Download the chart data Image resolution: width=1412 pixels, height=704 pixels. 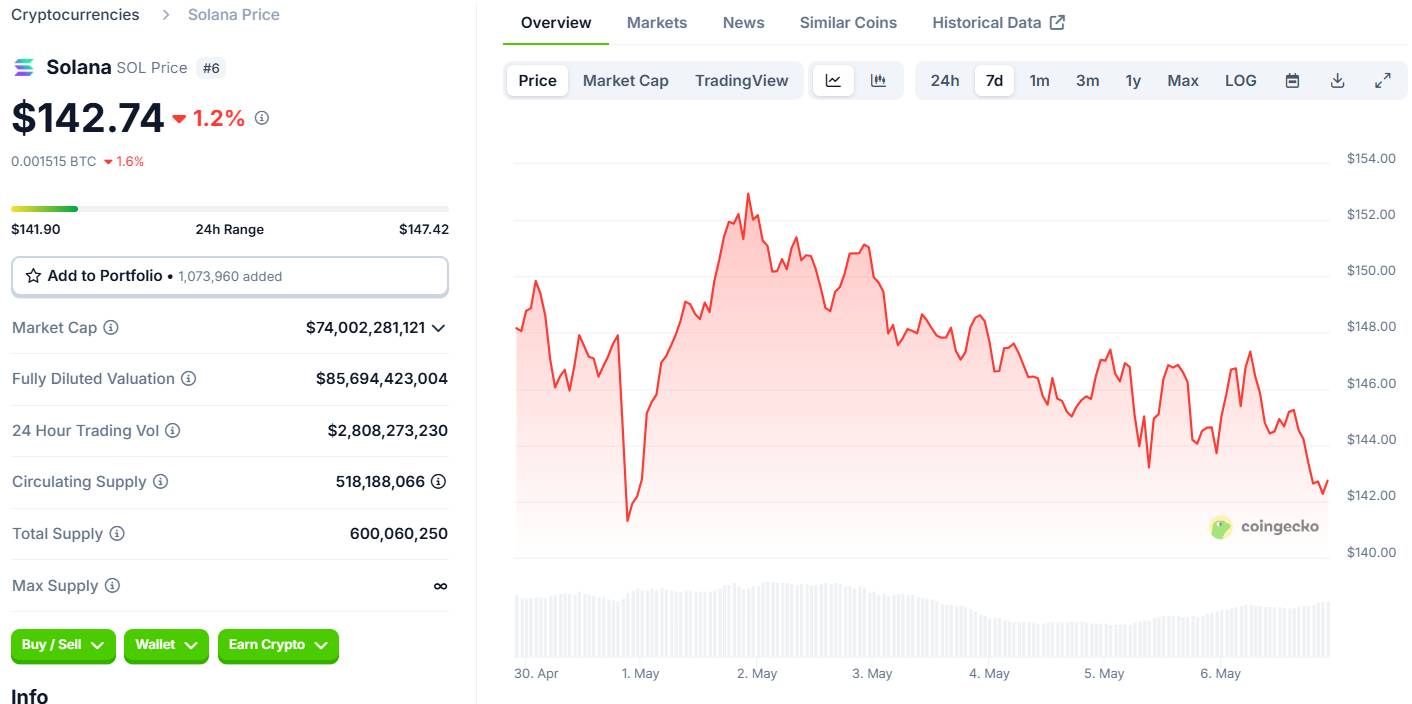(1337, 81)
